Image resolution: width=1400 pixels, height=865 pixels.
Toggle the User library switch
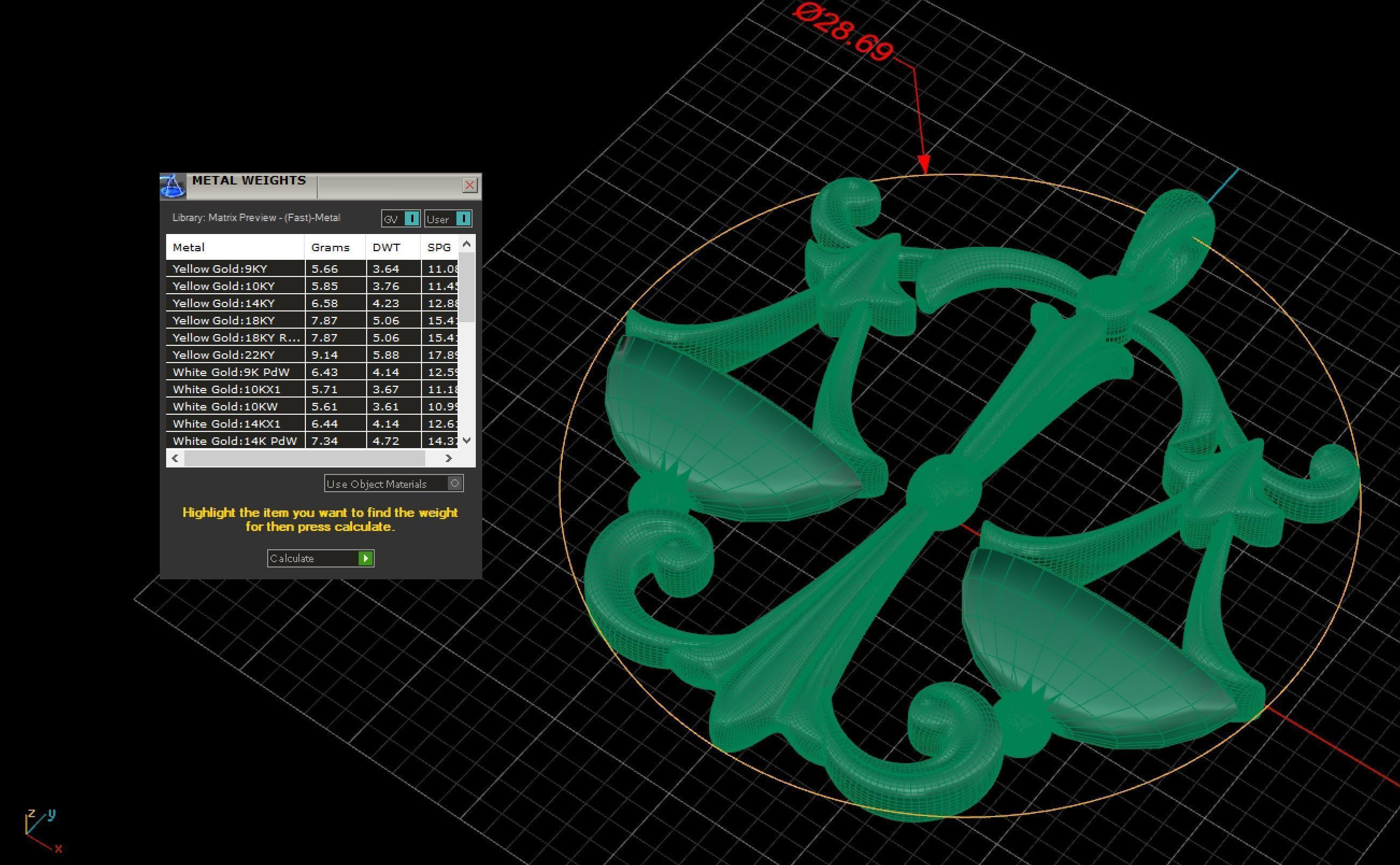(448, 218)
